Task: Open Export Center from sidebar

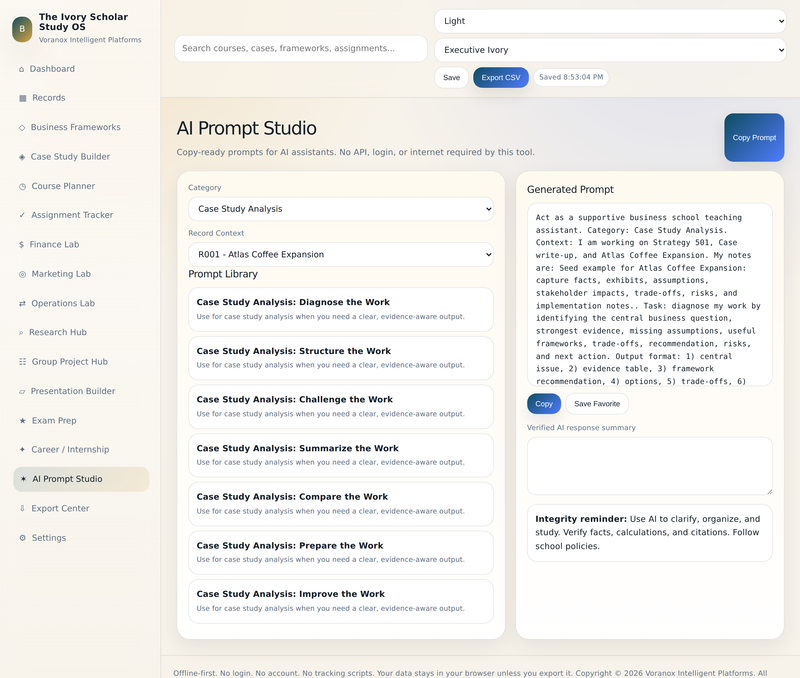Action: [x=81, y=509]
